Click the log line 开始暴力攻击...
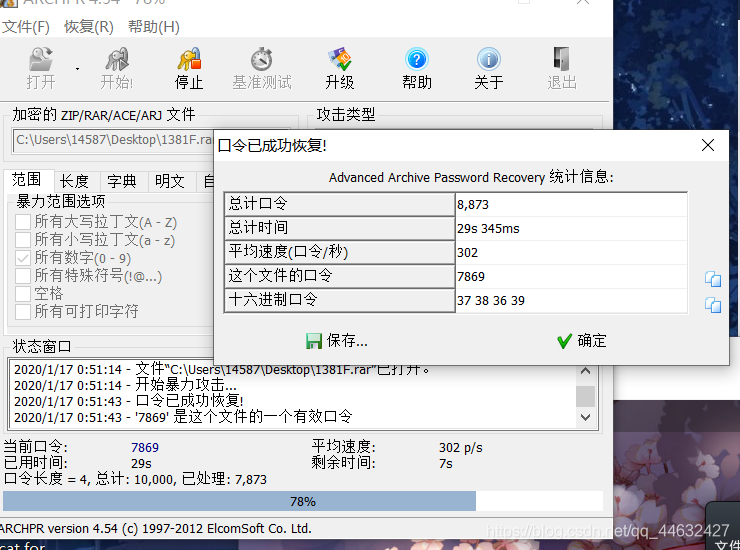The image size is (740, 550). [126, 385]
